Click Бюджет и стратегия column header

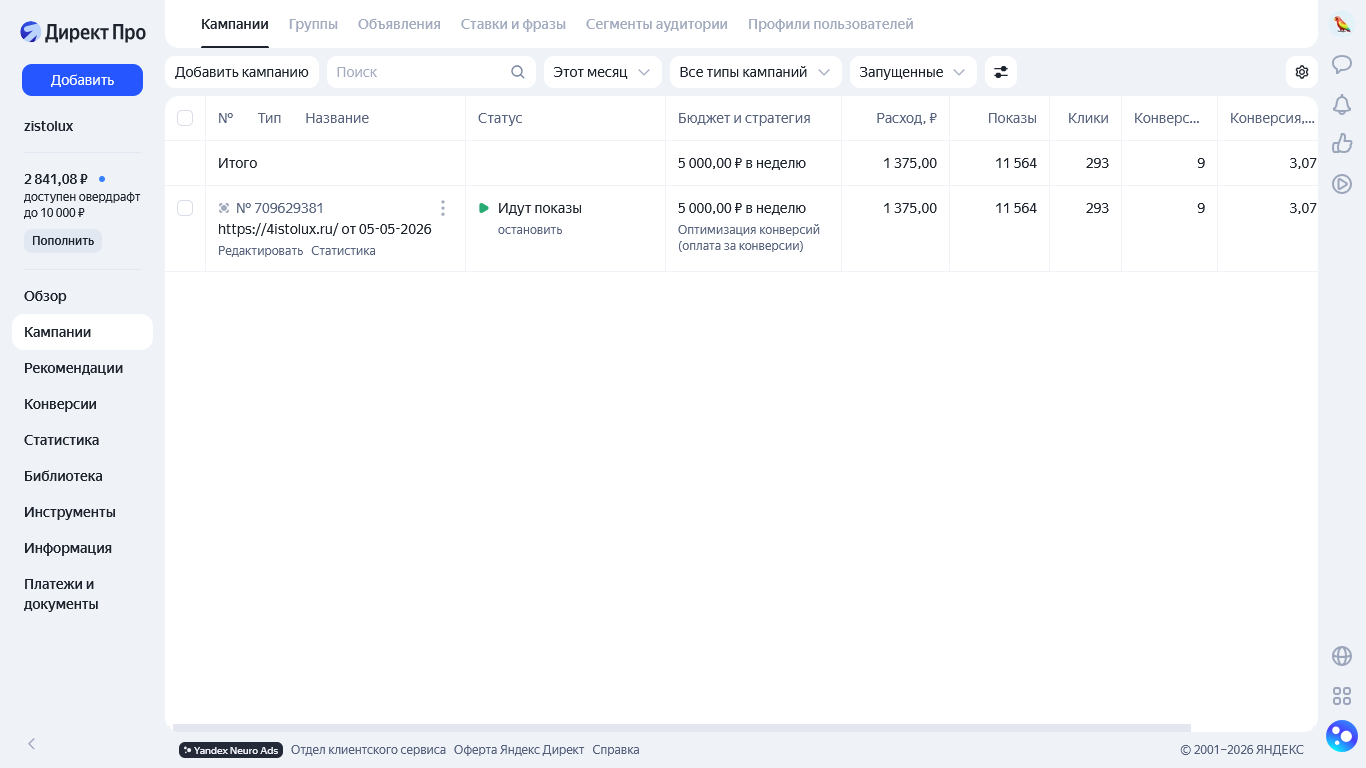coord(744,118)
